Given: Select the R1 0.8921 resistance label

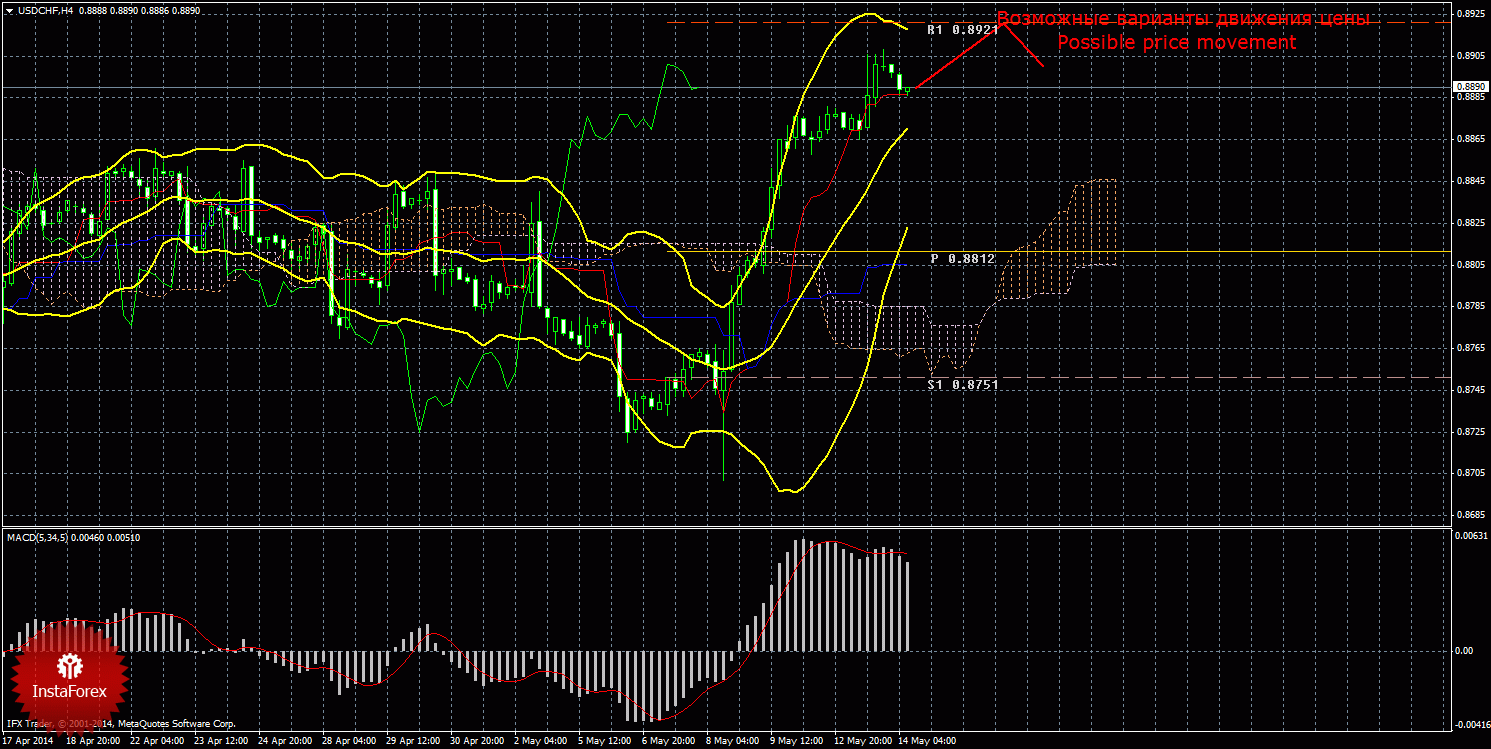Looking at the screenshot, I should coord(962,30).
